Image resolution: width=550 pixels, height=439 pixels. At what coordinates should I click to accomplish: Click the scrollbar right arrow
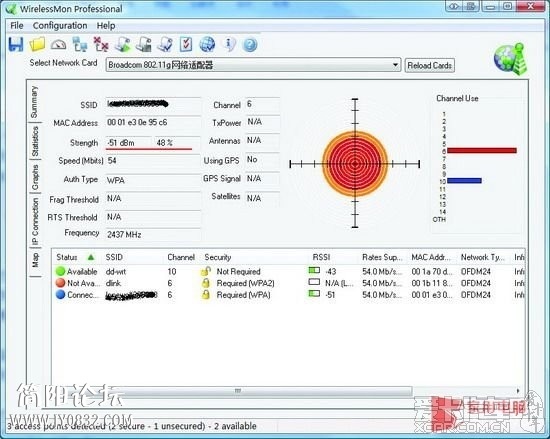coord(518,391)
